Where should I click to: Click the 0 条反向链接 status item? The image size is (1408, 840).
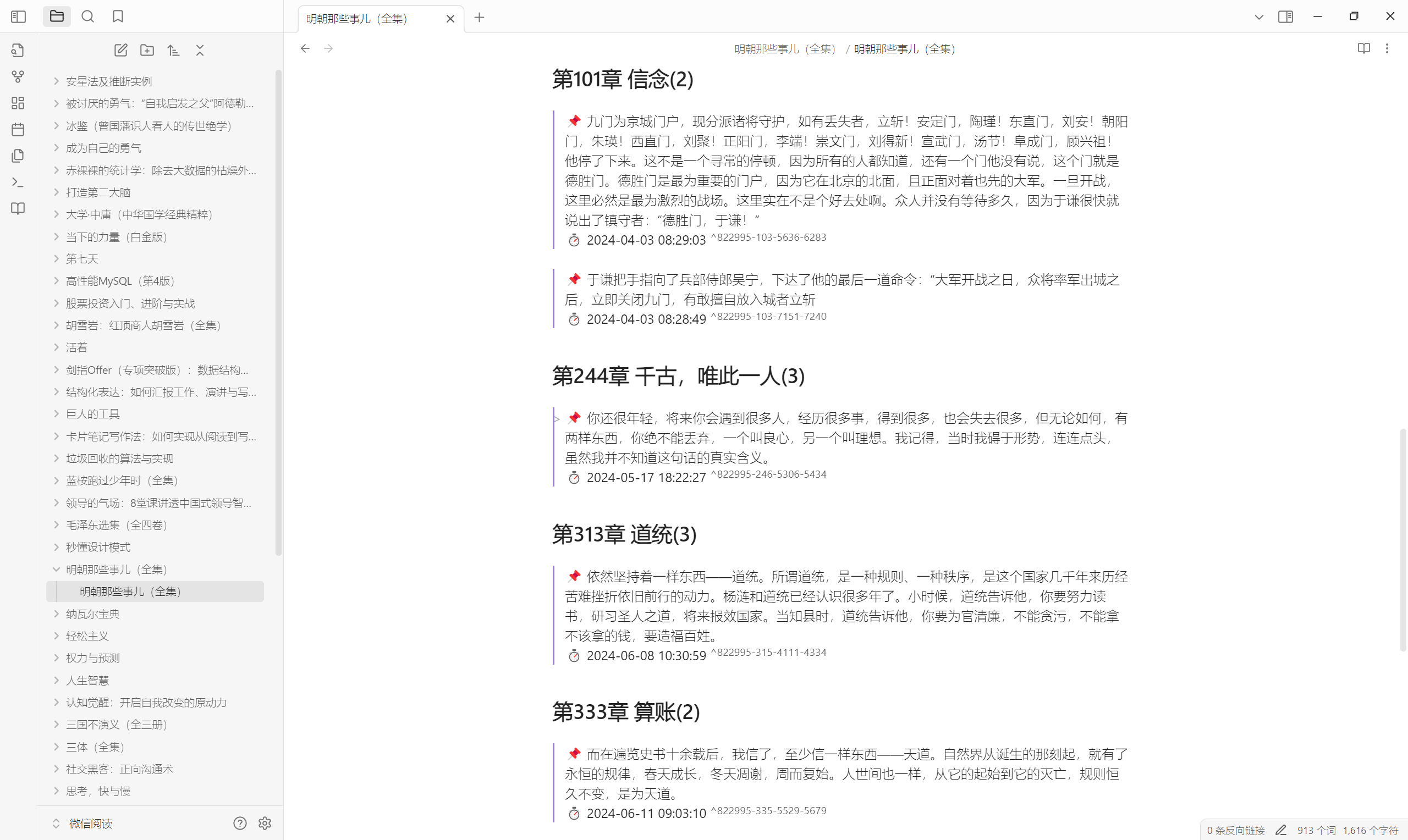pos(1235,830)
